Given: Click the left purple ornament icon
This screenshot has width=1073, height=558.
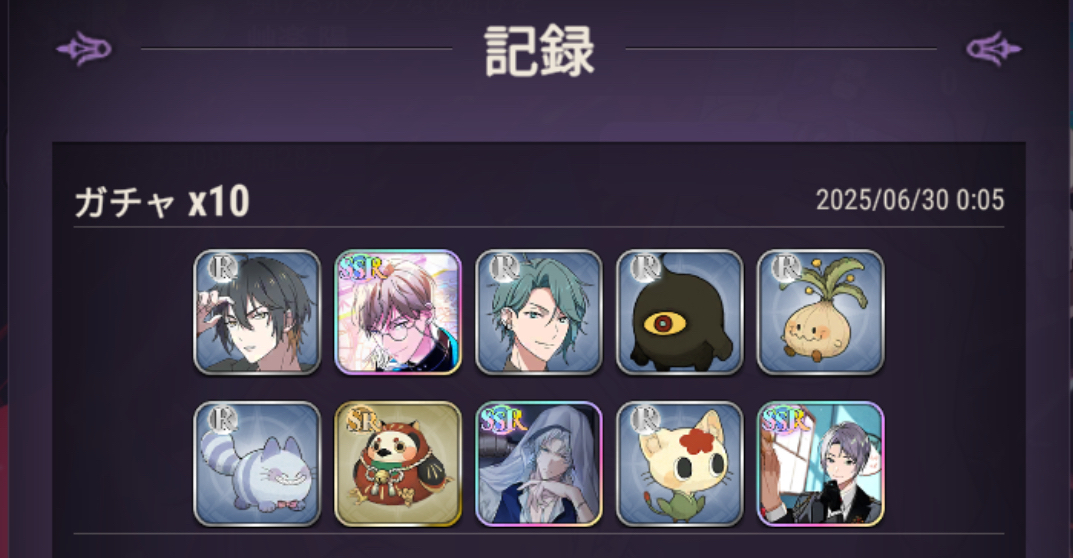Looking at the screenshot, I should pos(84,49).
